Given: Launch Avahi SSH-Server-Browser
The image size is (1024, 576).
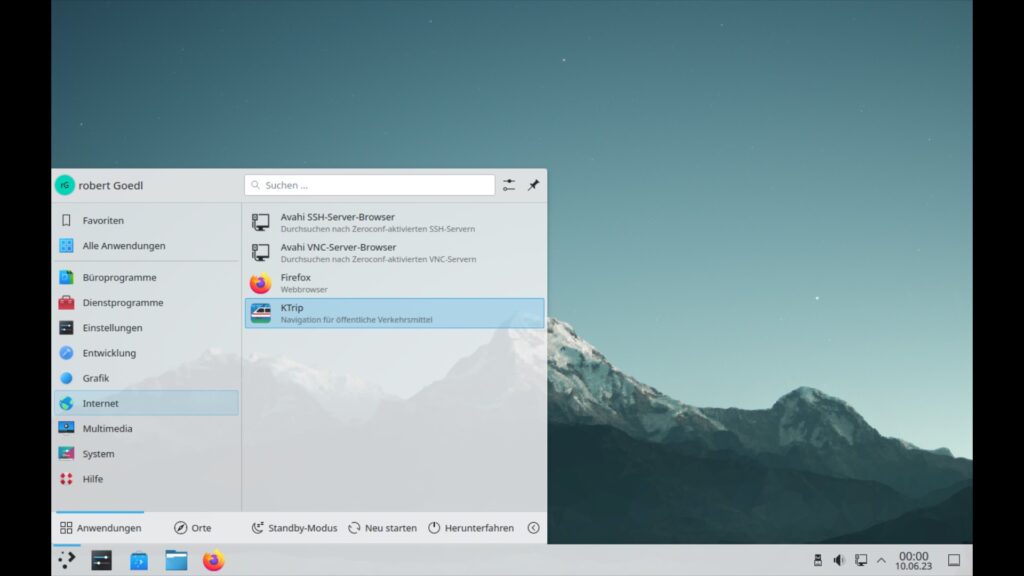Looking at the screenshot, I should [394, 222].
